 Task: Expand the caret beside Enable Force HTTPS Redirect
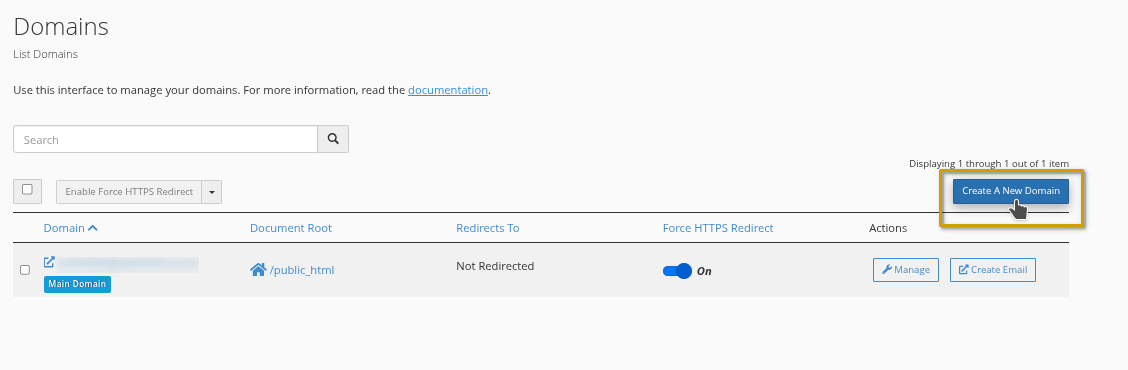click(212, 192)
